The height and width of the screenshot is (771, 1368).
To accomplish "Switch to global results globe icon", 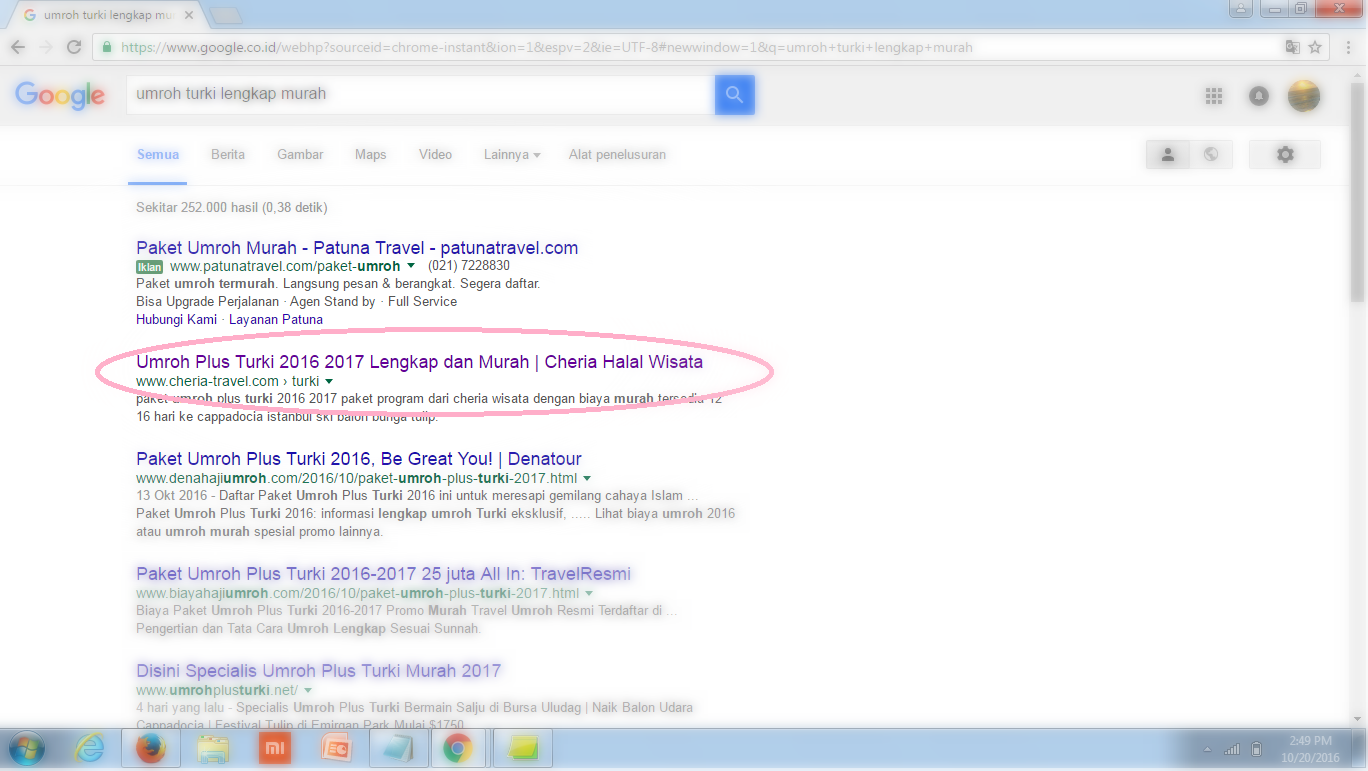I will [1211, 155].
